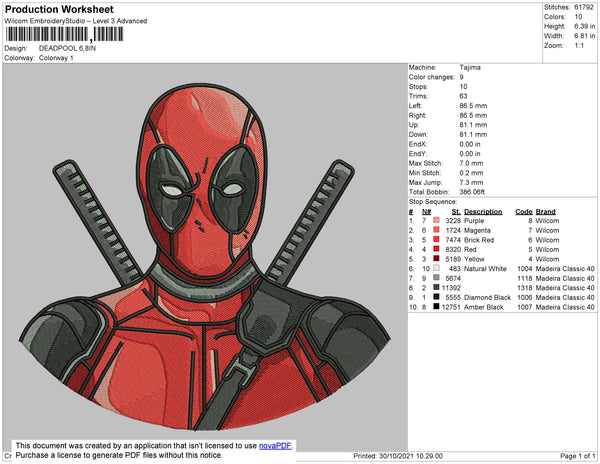Click the Deadpool embroidery design preview
Viewport: 600px width, 464px height.
205,257
